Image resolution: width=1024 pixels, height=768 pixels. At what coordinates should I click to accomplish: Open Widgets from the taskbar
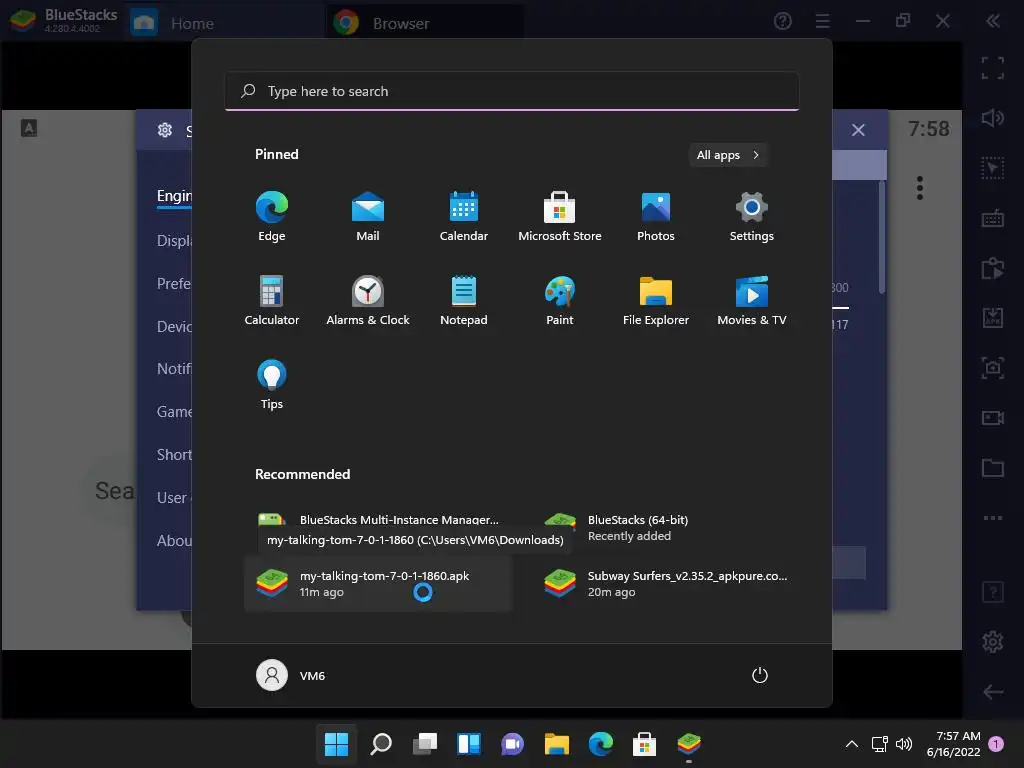click(x=469, y=744)
